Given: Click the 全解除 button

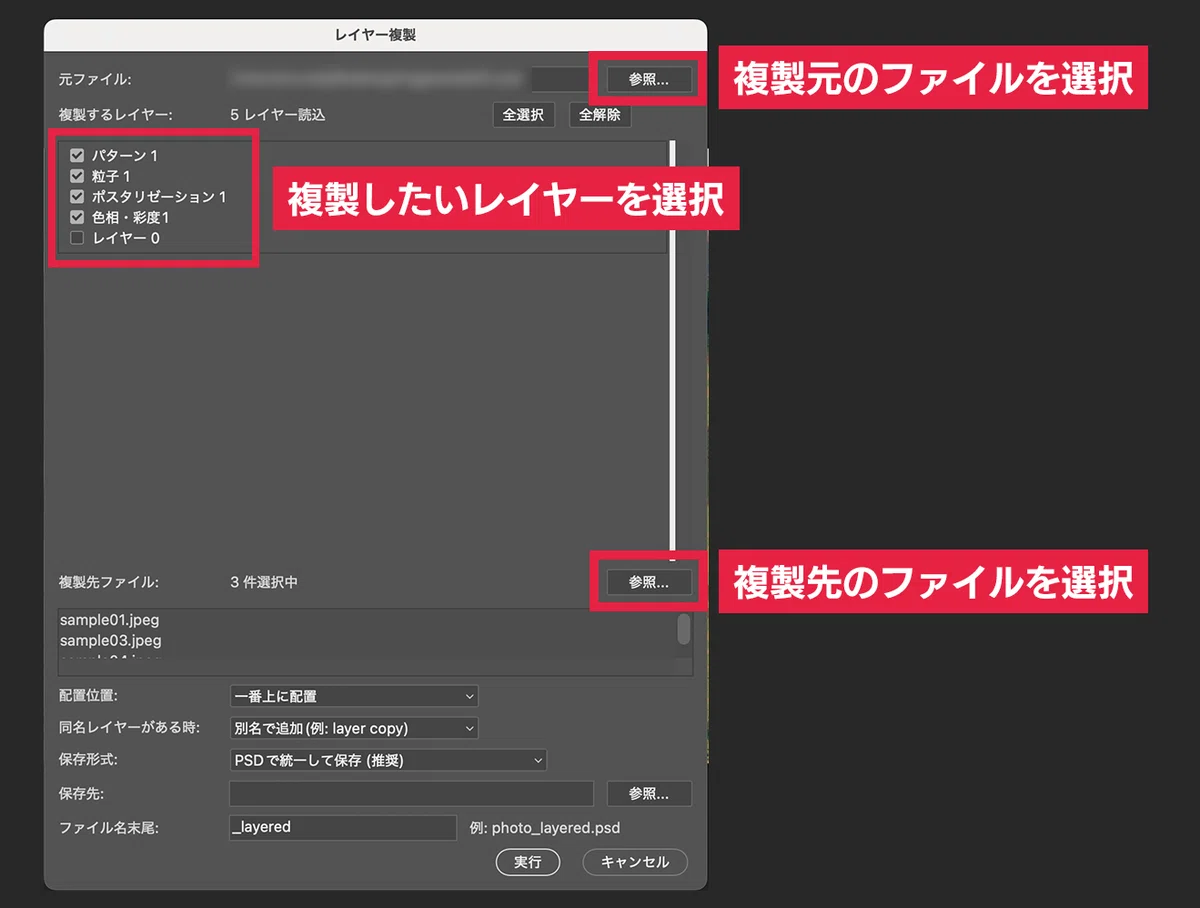Looking at the screenshot, I should [600, 115].
